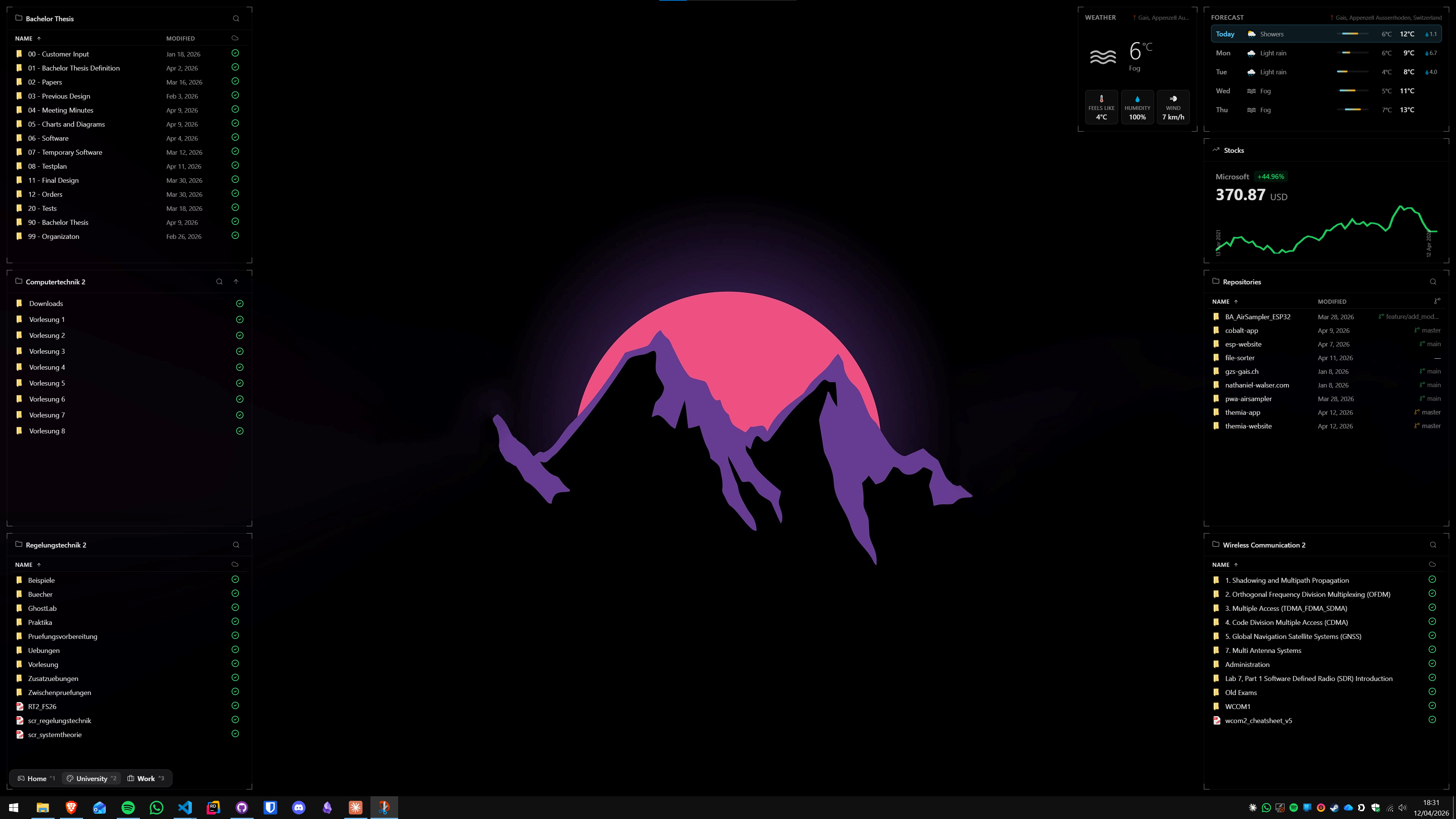Click the sync status check next to Old Exams
The height and width of the screenshot is (819, 1456).
pos(1432,692)
